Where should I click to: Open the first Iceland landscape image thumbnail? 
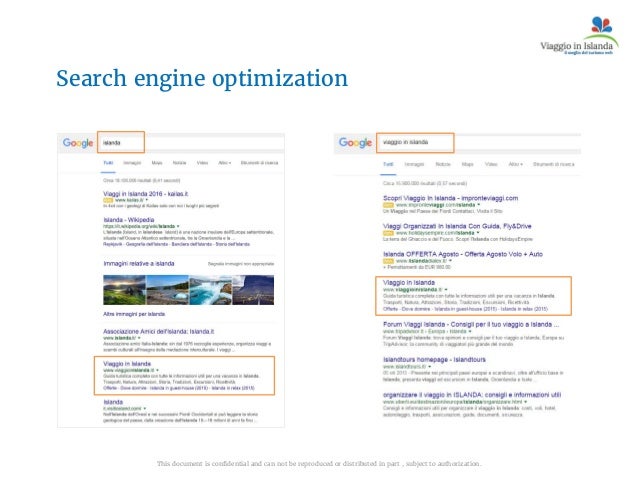point(124,290)
